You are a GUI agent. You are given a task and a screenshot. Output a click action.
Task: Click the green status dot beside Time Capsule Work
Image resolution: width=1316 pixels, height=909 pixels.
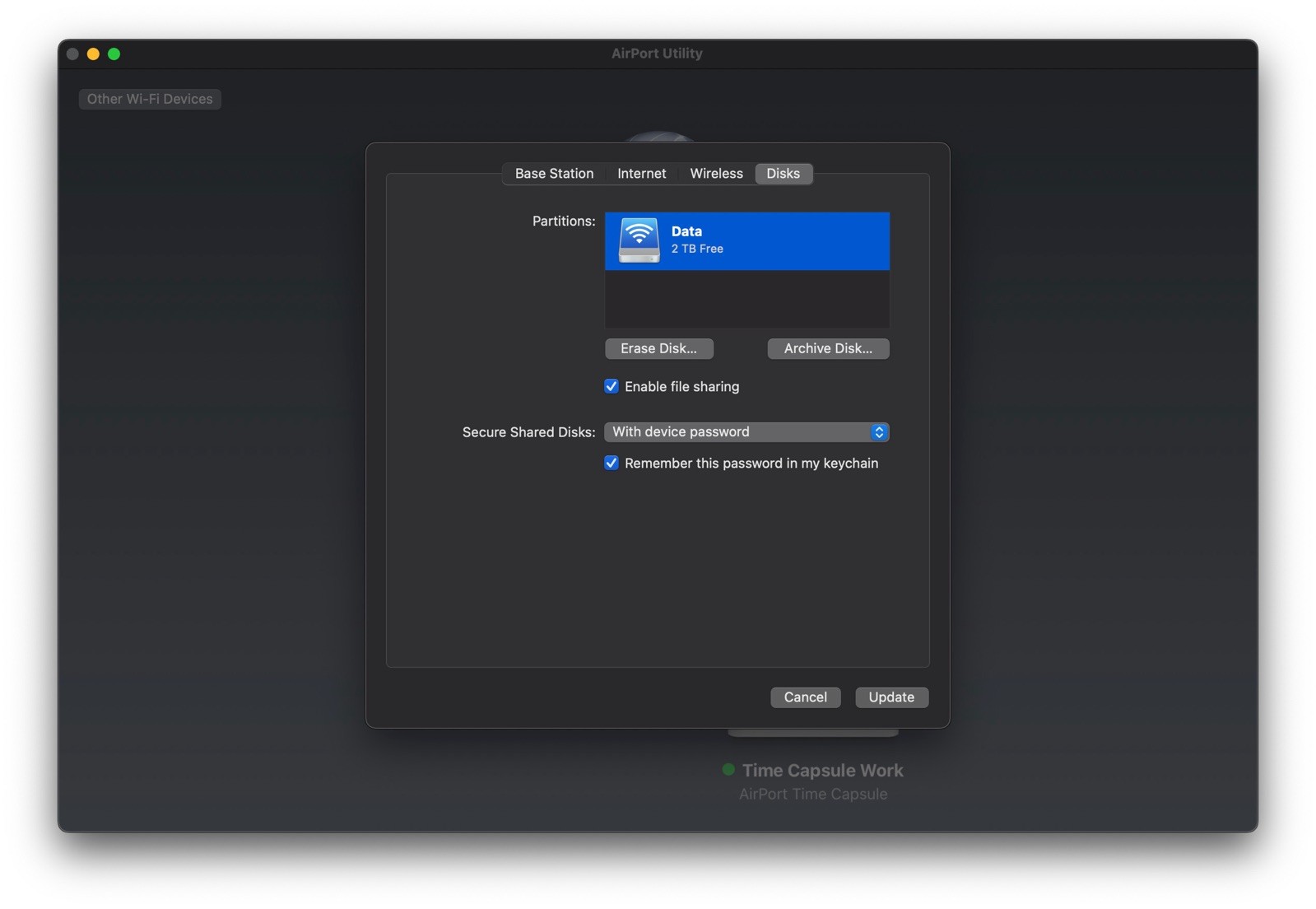coord(728,770)
